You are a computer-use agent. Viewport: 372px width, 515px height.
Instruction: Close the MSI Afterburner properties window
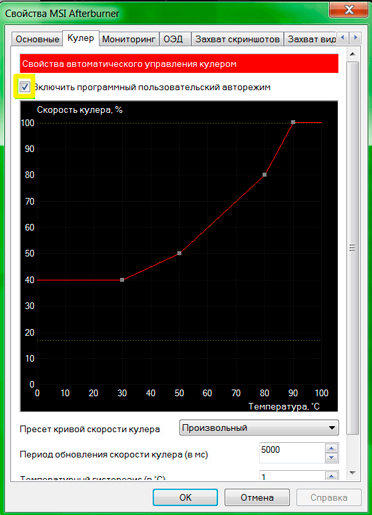click(x=349, y=10)
